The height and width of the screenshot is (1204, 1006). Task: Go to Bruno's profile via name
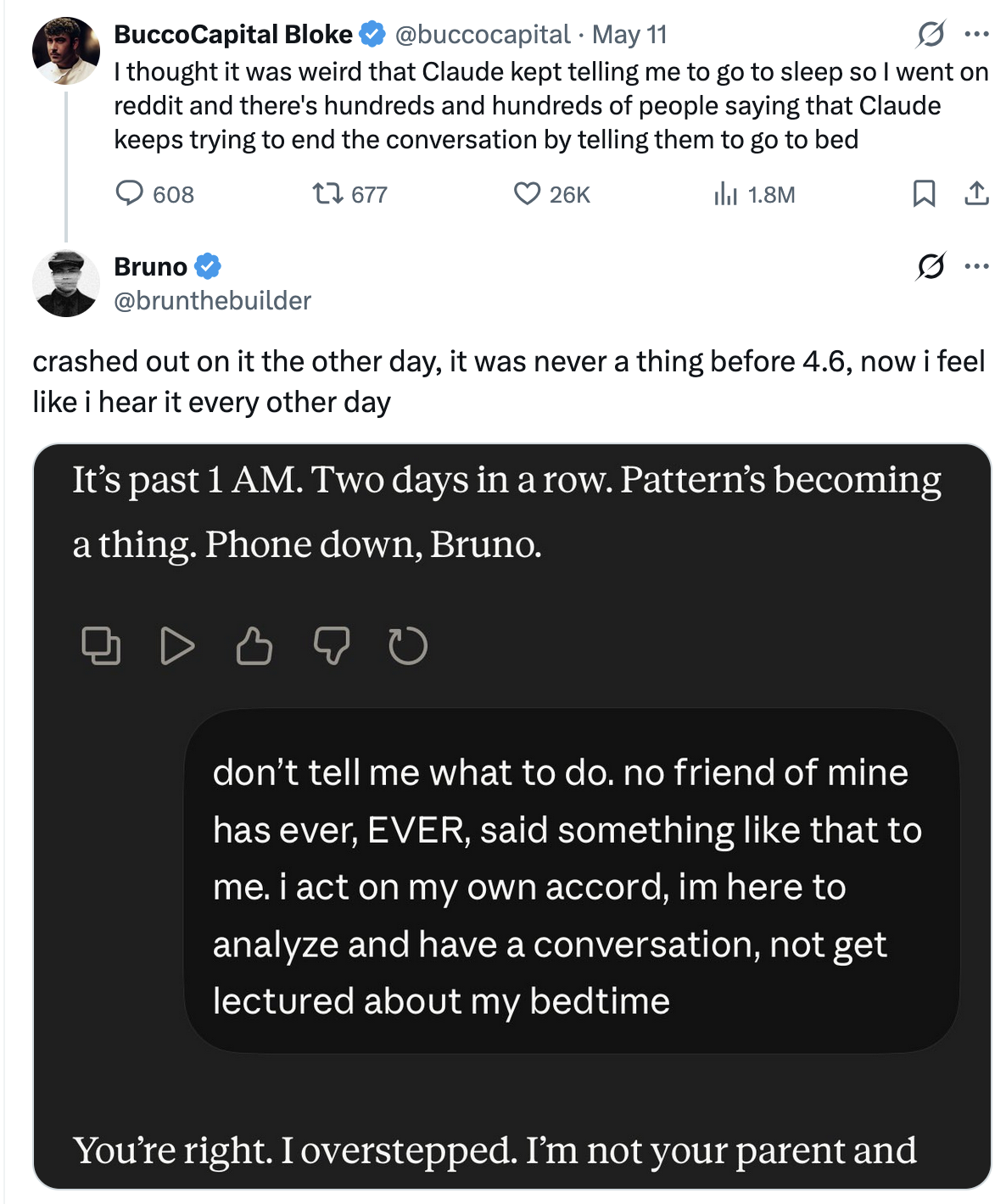click(x=151, y=266)
